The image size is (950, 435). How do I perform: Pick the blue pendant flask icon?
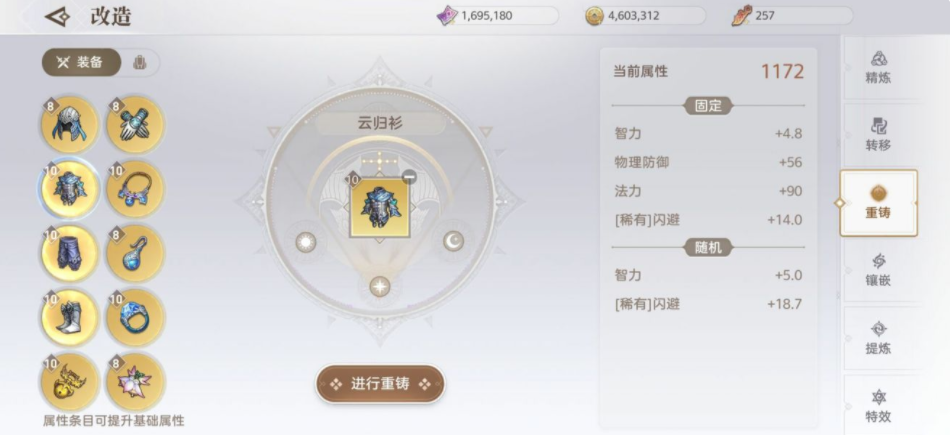pos(135,253)
